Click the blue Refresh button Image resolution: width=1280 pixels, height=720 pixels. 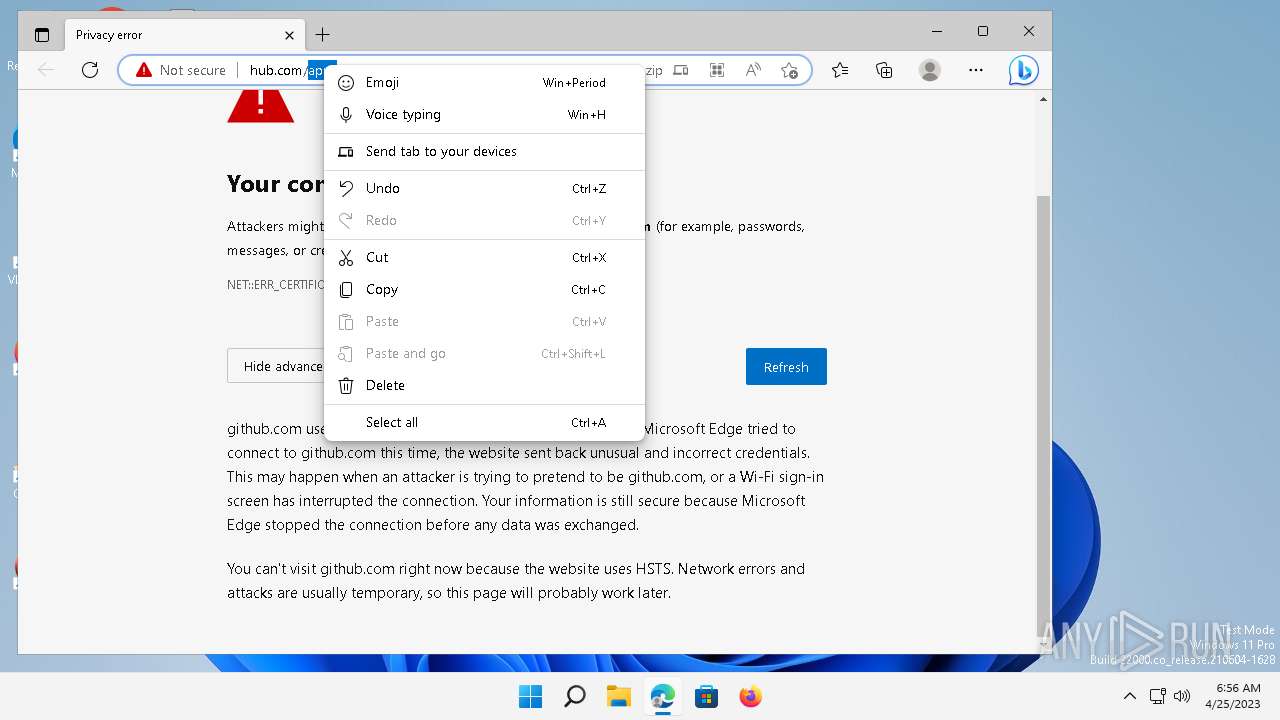pyautogui.click(x=786, y=367)
